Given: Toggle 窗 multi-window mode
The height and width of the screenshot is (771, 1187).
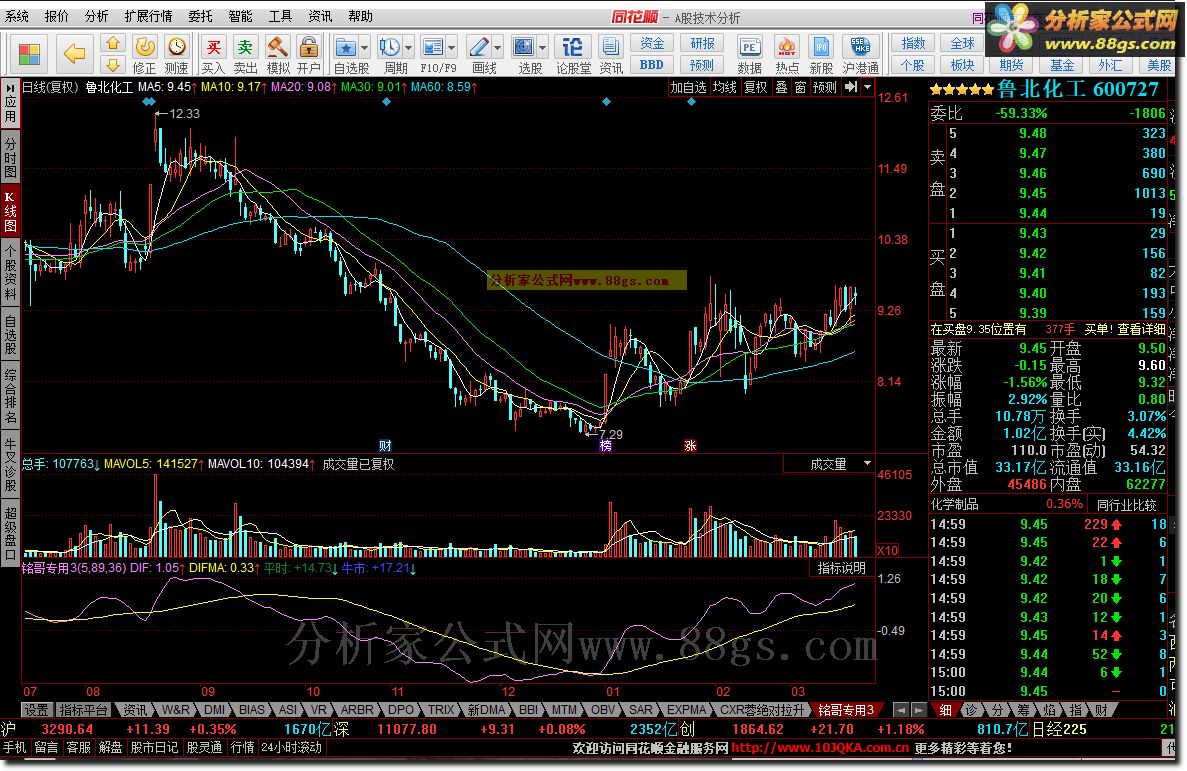Looking at the screenshot, I should (800, 87).
